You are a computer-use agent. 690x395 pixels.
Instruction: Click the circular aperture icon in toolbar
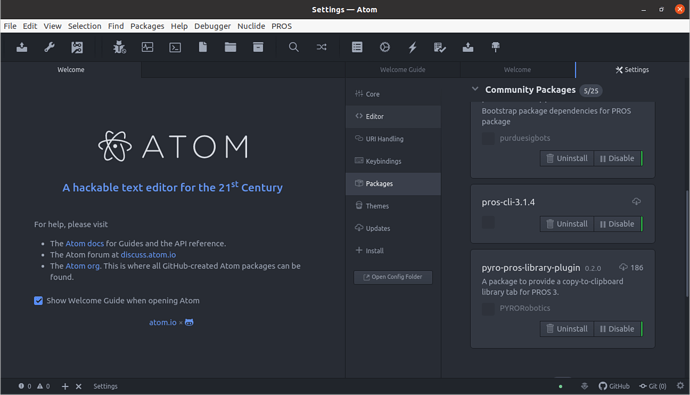point(385,47)
